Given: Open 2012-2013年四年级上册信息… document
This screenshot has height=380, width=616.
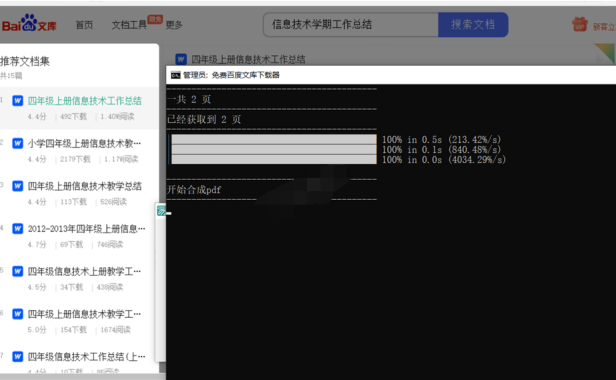Looking at the screenshot, I should coord(86,229).
